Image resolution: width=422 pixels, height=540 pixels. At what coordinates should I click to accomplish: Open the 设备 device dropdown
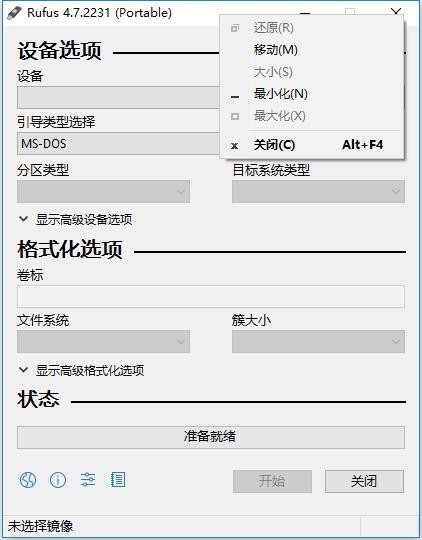pos(118,97)
